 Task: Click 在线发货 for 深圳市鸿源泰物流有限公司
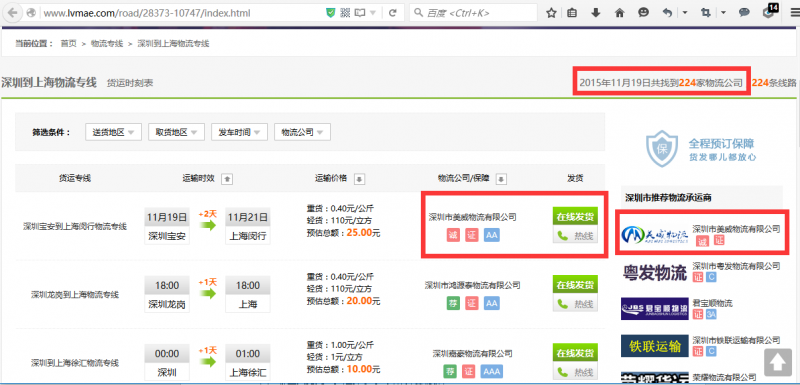coord(575,285)
